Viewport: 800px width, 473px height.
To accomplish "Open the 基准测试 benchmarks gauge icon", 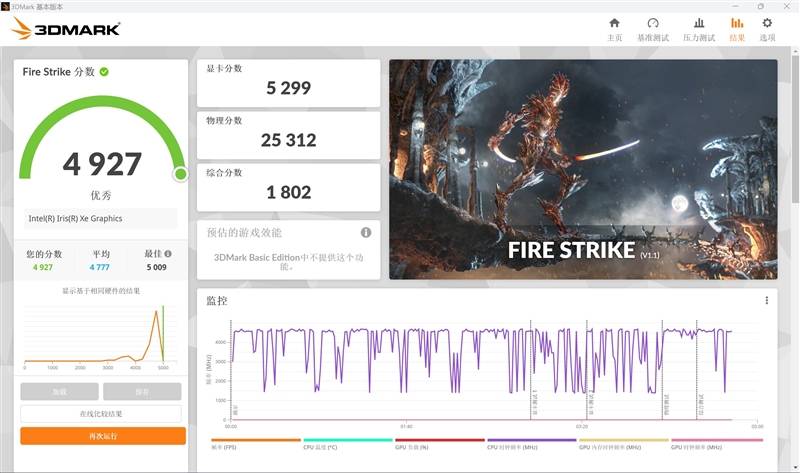I will pyautogui.click(x=653, y=23).
